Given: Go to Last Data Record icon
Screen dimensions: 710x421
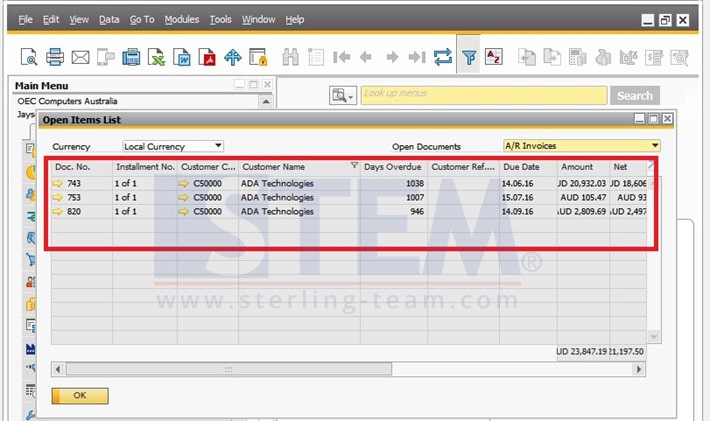Looking at the screenshot, I should click(x=417, y=57).
